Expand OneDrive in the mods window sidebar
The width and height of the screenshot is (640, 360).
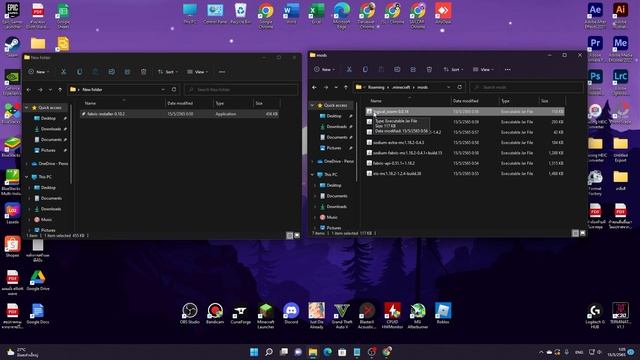[x=313, y=161]
